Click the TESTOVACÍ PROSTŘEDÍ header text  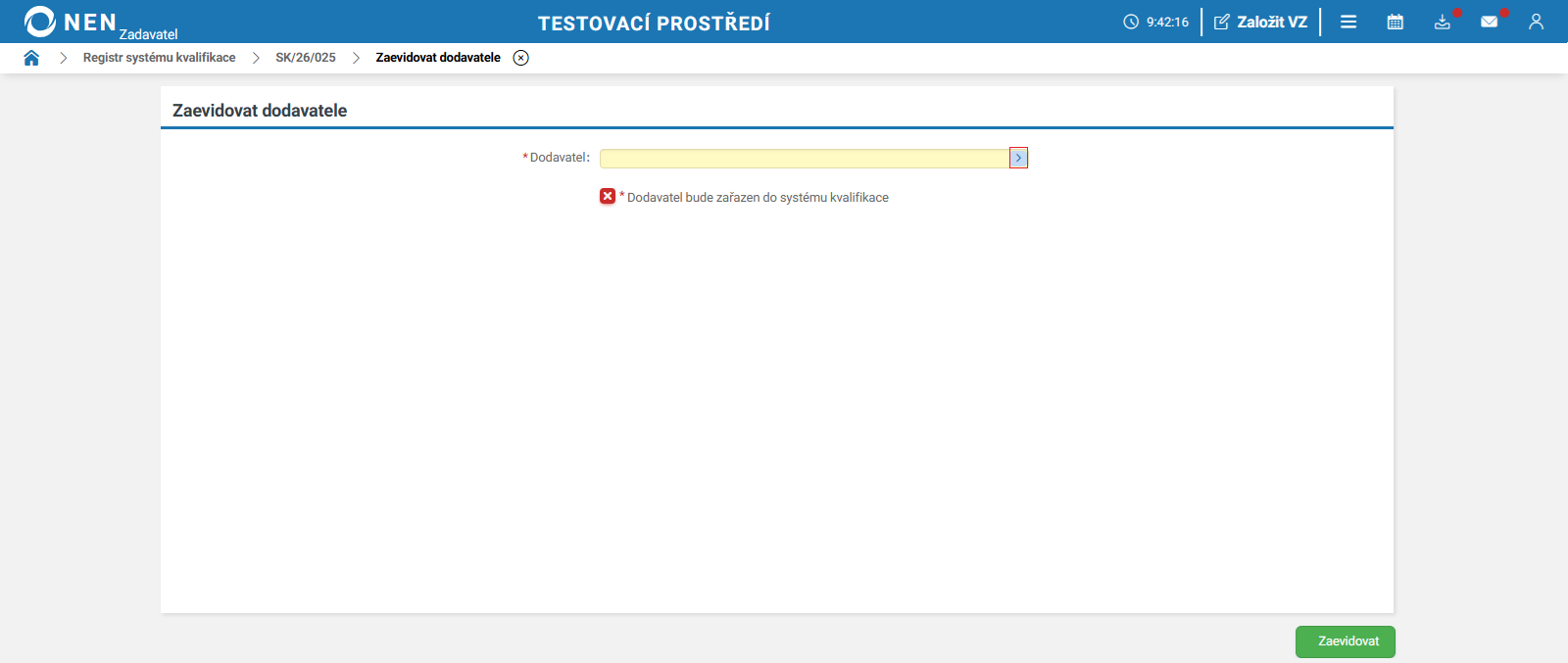point(654,23)
